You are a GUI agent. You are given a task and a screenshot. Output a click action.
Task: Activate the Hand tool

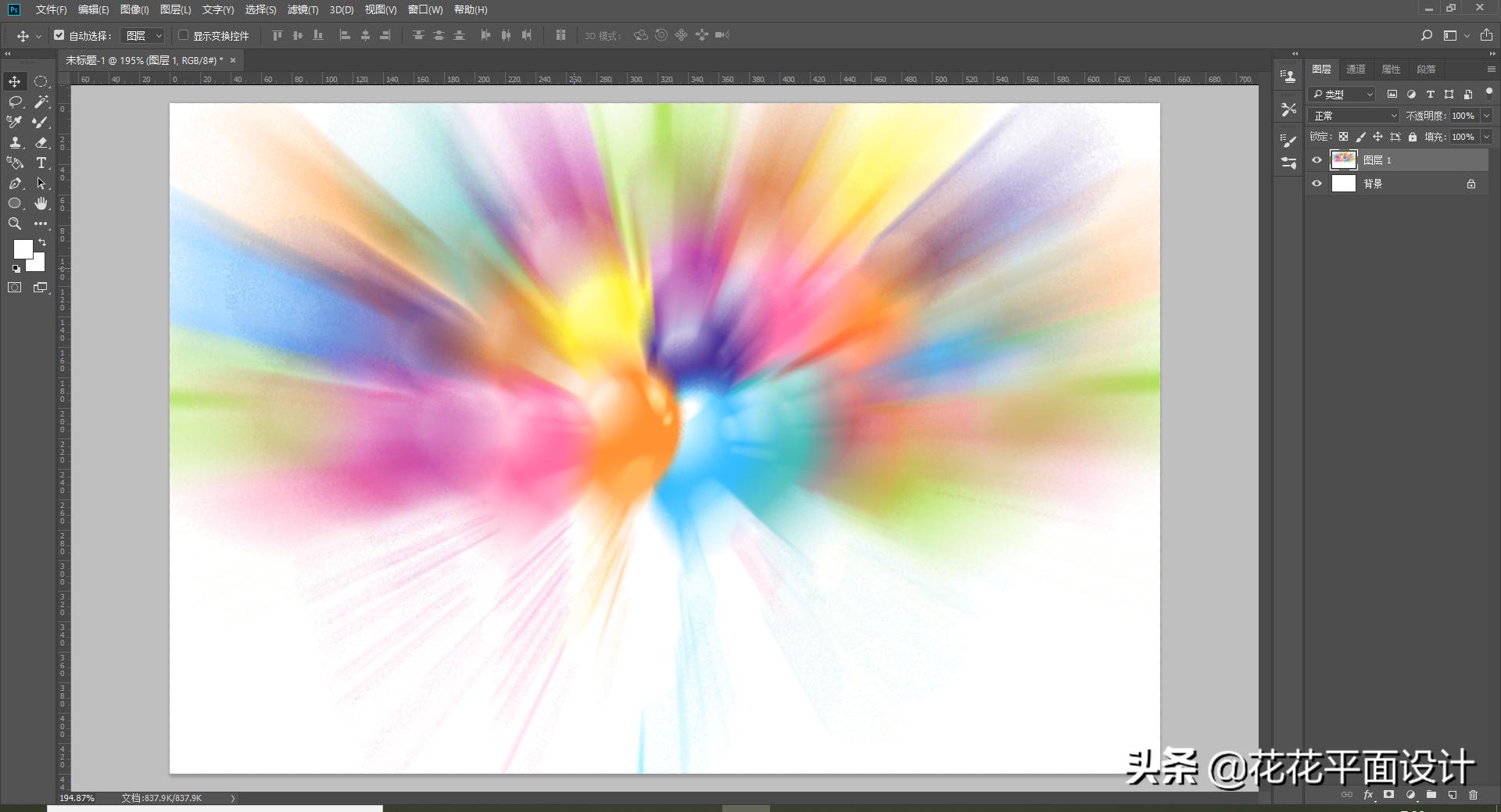(41, 203)
